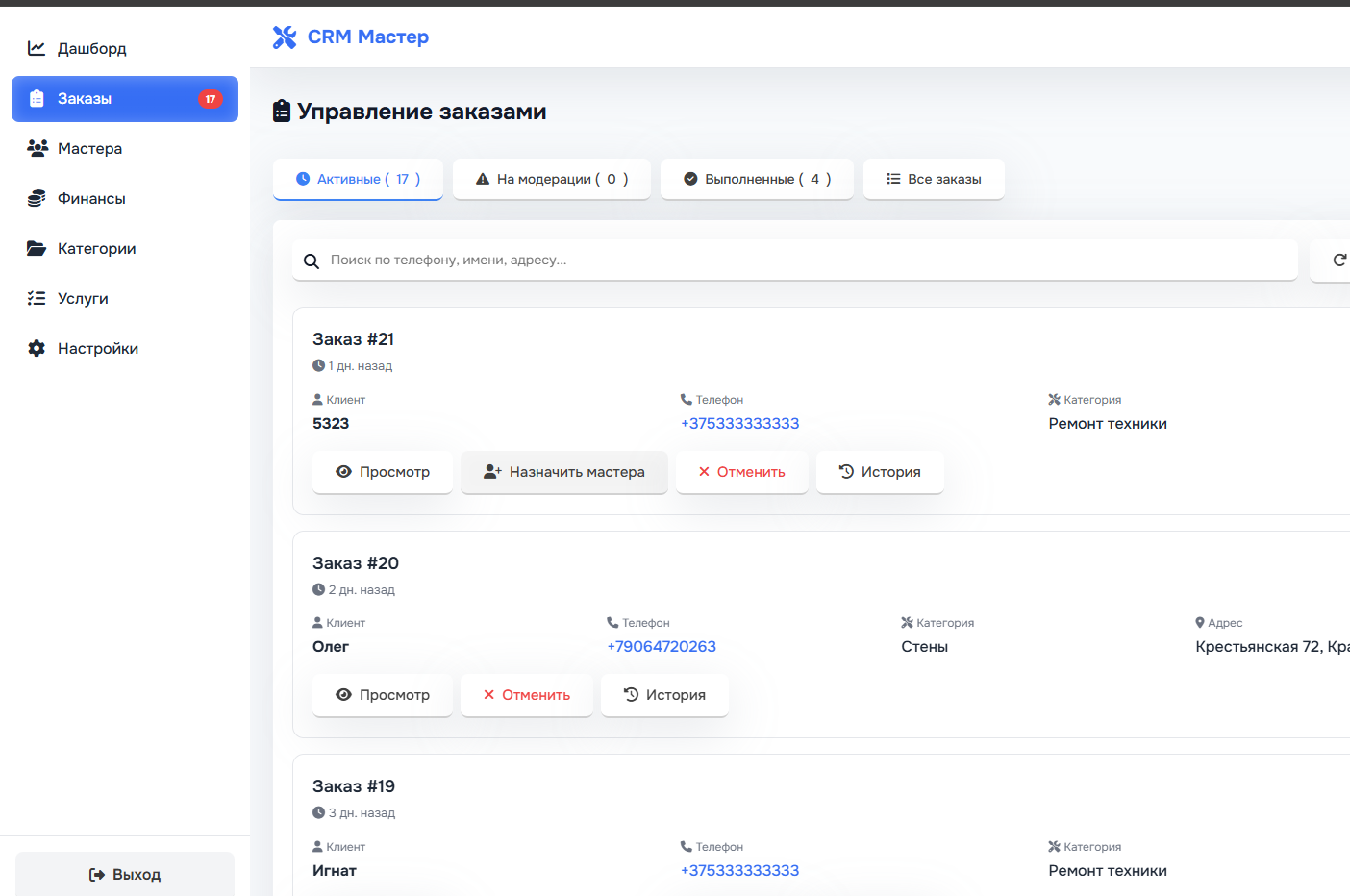Click the Стены category value

tap(925, 647)
